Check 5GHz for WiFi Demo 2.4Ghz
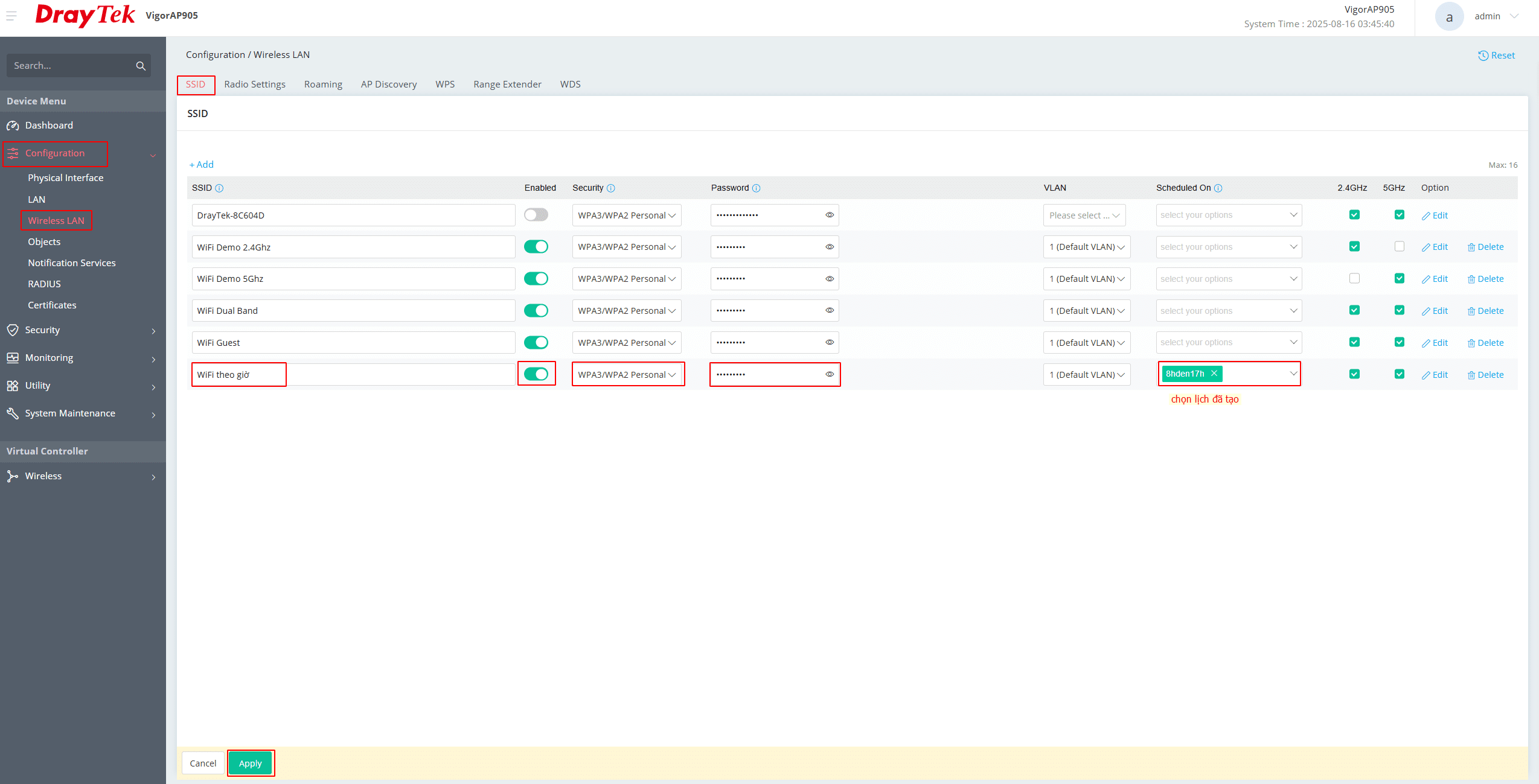This screenshot has height=784, width=1539. pos(1400,246)
